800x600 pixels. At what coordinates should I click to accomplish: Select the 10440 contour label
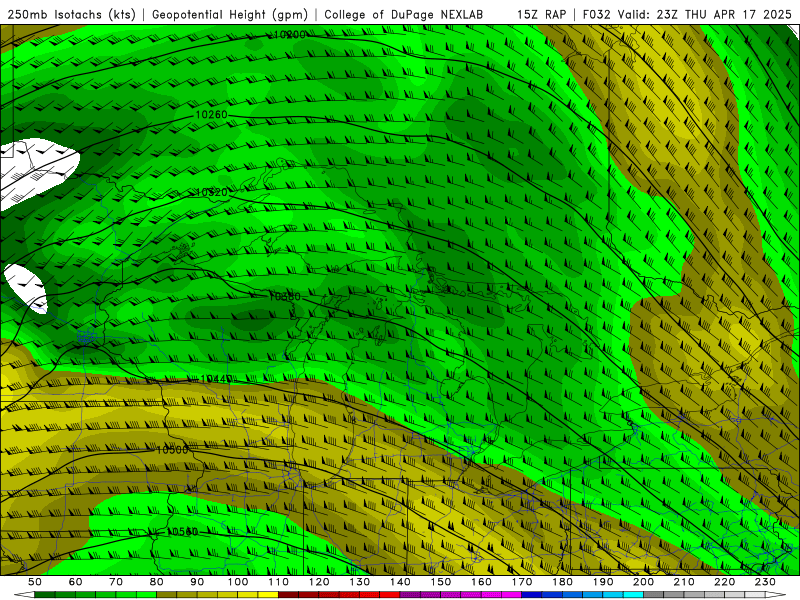pos(216,379)
